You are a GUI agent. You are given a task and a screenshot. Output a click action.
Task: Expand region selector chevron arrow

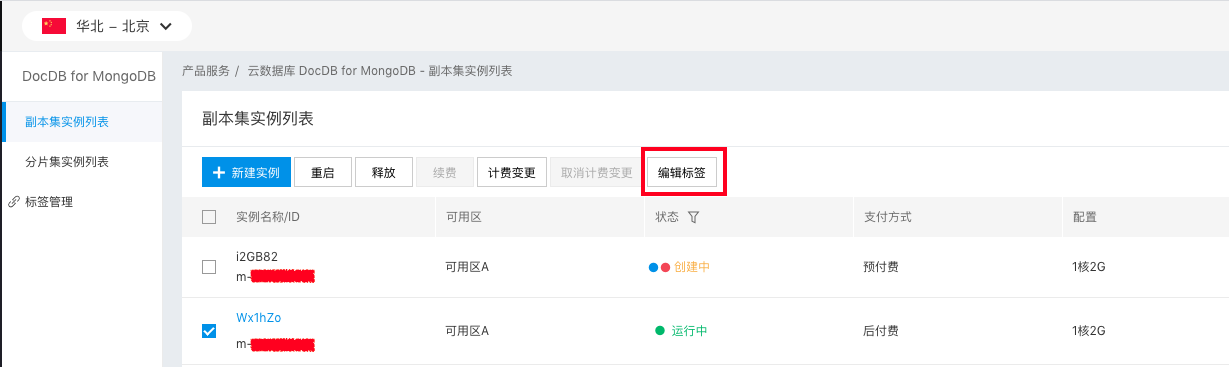click(165, 26)
